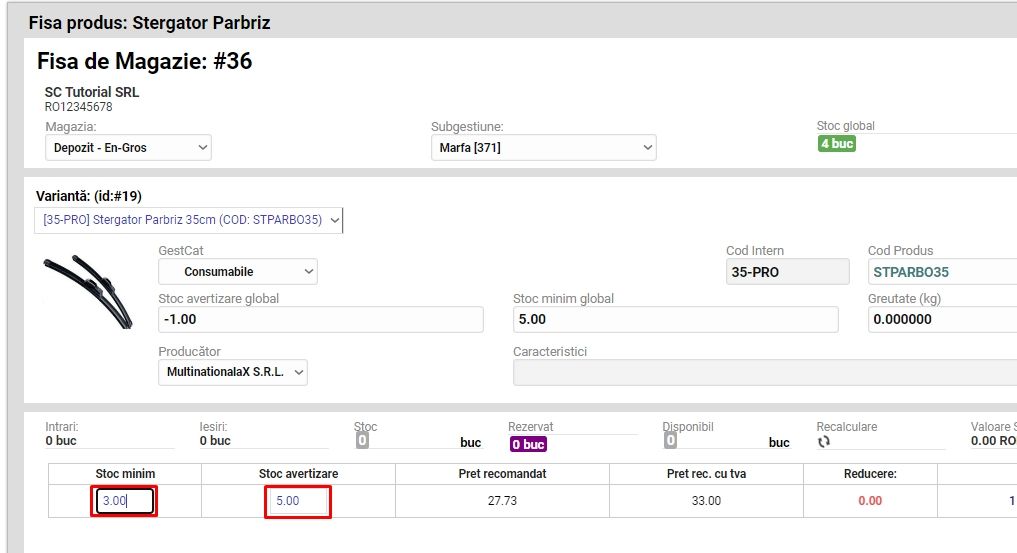1017x553 pixels.
Task: Open the GestCat Consumabile dropdown
Action: point(237,271)
